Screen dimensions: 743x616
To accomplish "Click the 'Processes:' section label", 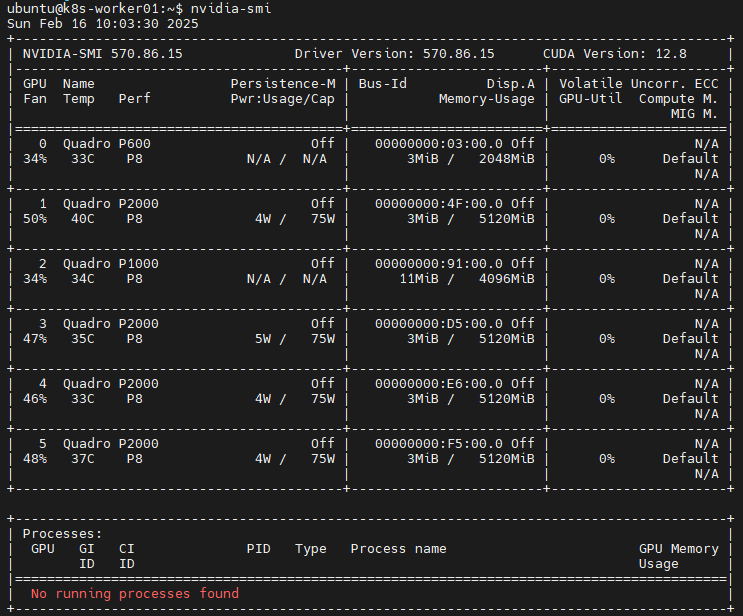I will (x=63, y=534).
